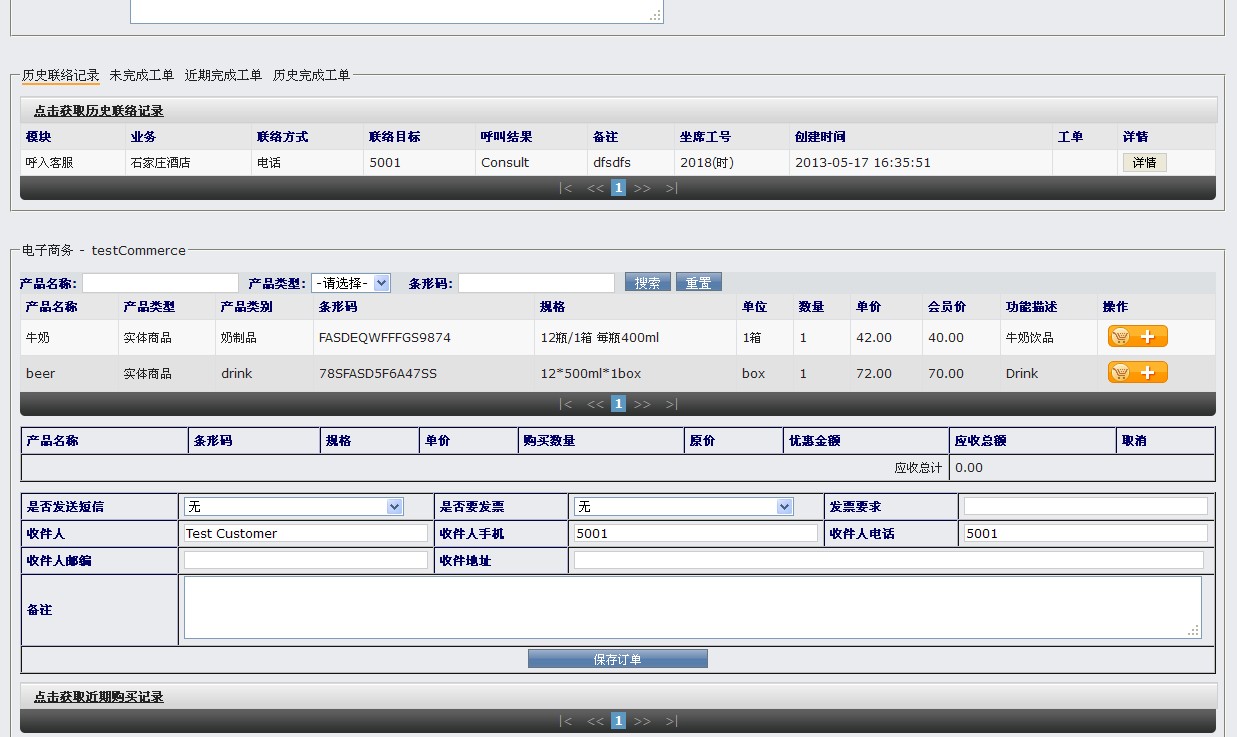Focus the 收件地址 input field
This screenshot has width=1237, height=737.
(888, 561)
